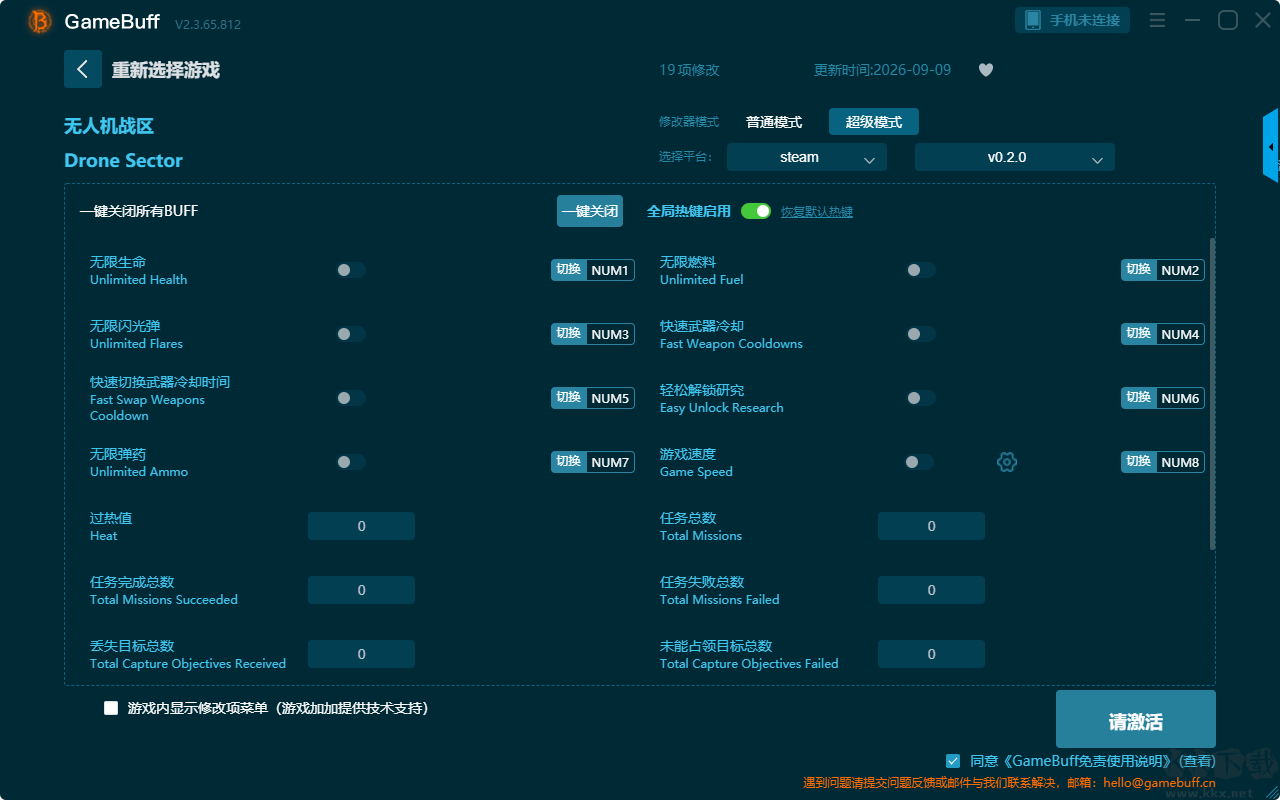Switch to normal mode (普通模式) tab

774,122
